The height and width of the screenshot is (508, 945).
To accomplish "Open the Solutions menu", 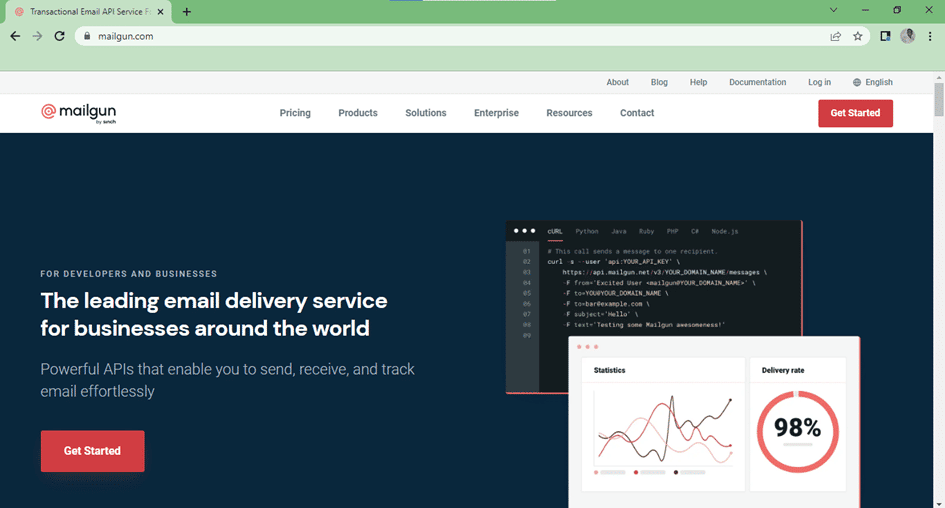I will [x=425, y=113].
